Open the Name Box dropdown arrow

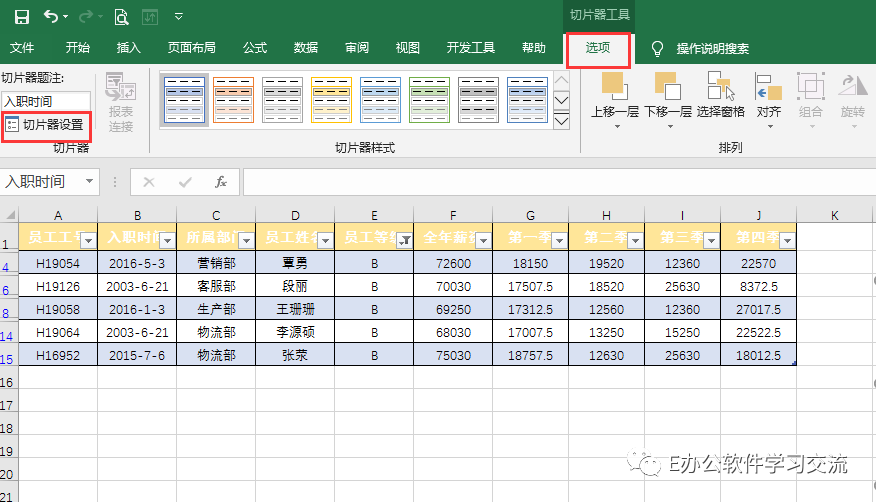(x=89, y=181)
